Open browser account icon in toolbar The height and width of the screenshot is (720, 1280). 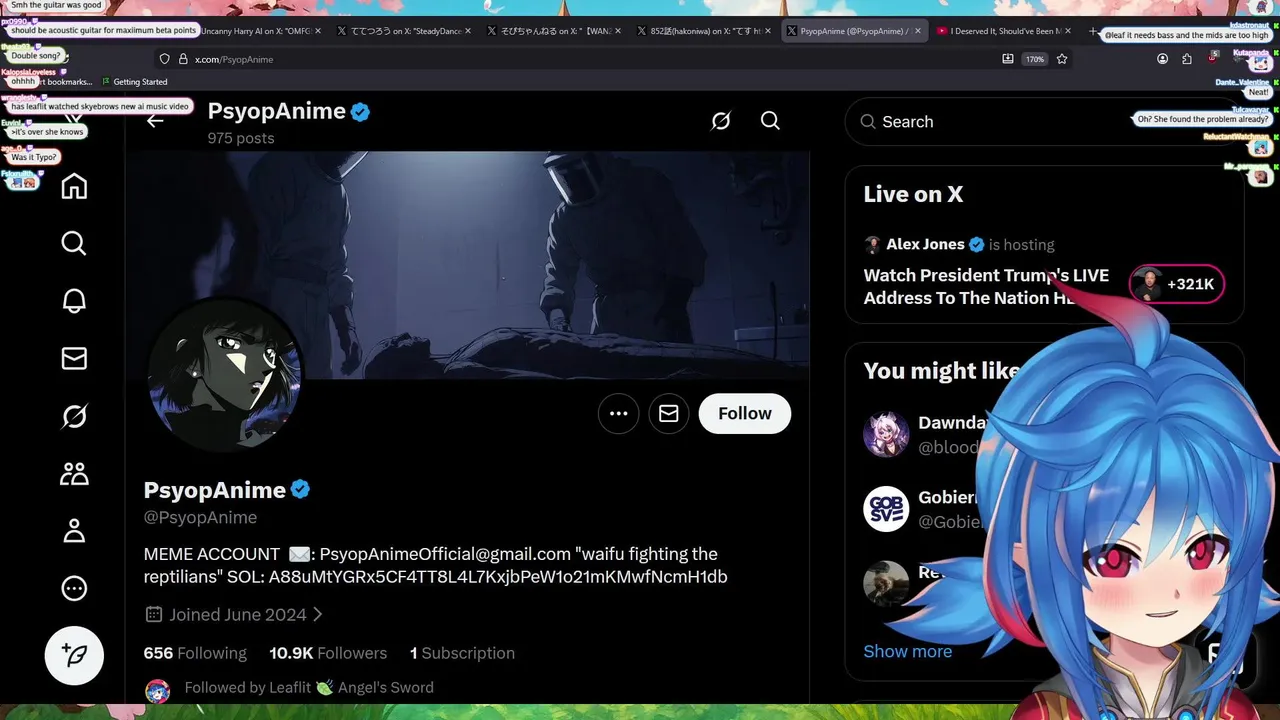[1162, 59]
